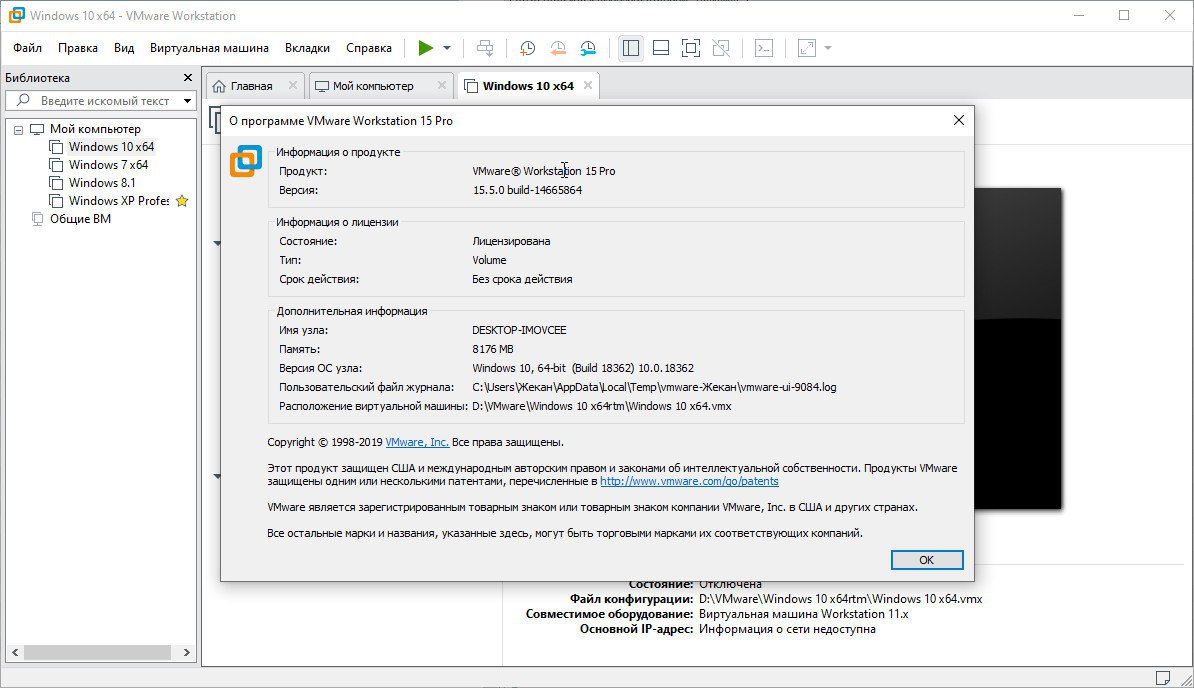Select Windows 10 x64 in the library tree

pyautogui.click(x=111, y=147)
